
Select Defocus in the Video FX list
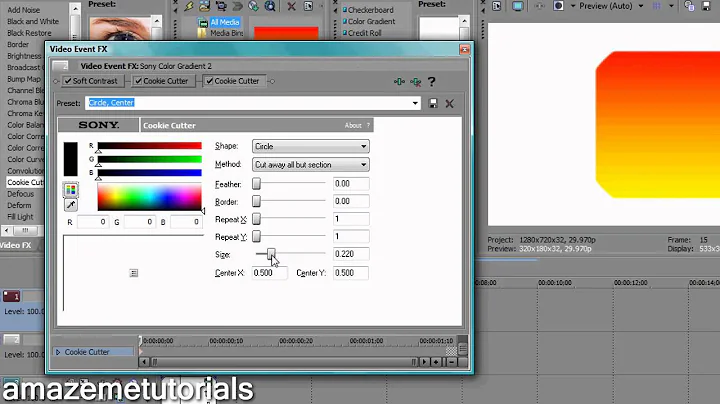coord(21,194)
